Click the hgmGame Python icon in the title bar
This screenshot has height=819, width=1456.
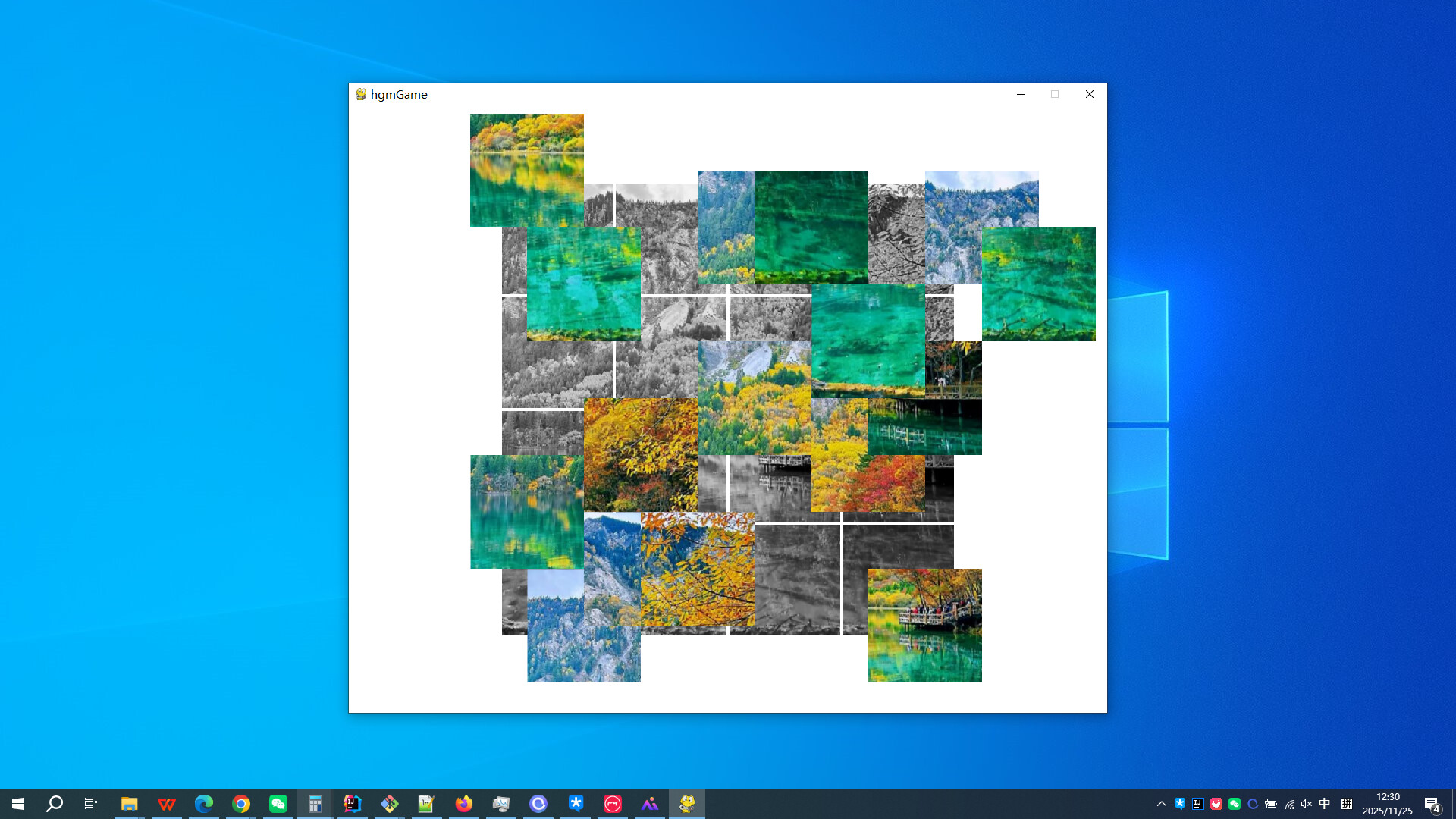[x=361, y=94]
